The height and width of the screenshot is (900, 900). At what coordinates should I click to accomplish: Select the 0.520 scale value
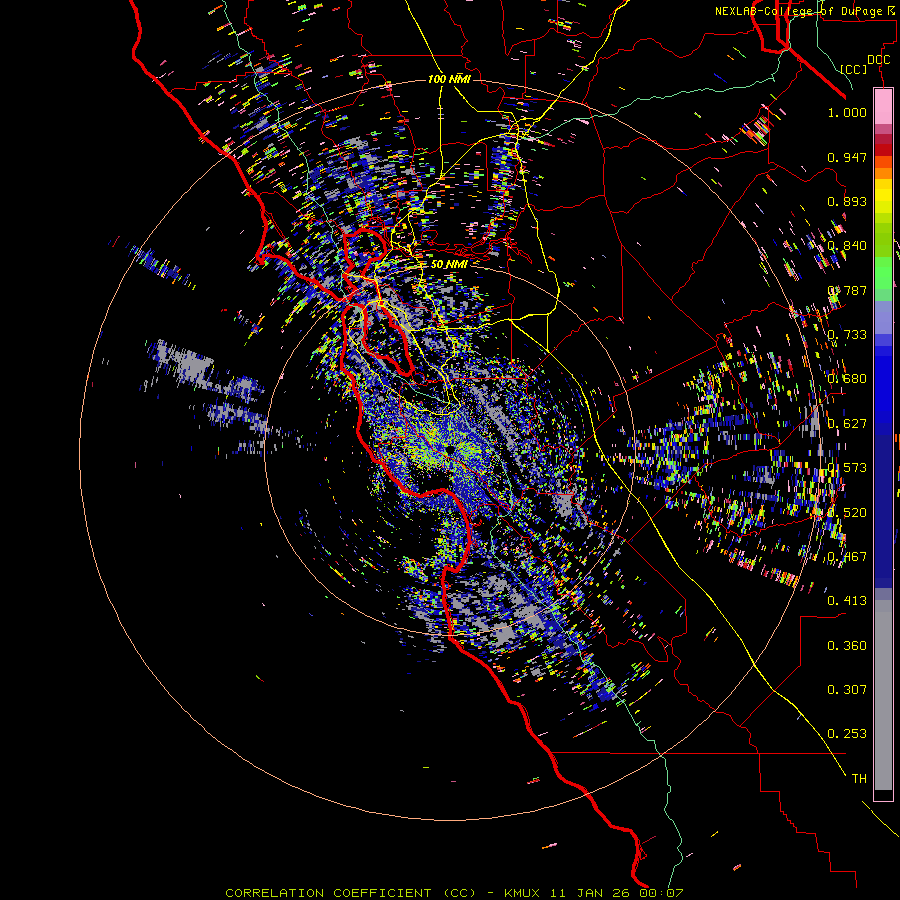(847, 513)
